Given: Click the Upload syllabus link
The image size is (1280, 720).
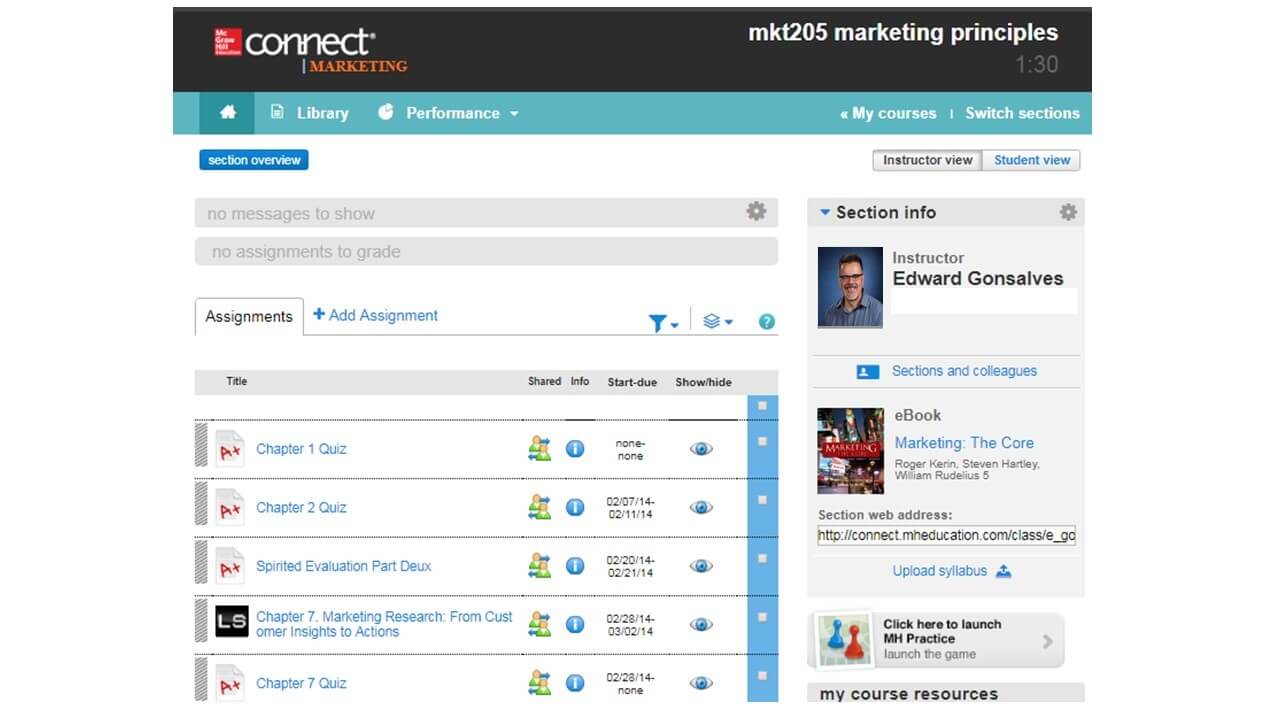Looking at the screenshot, I should pos(939,571).
